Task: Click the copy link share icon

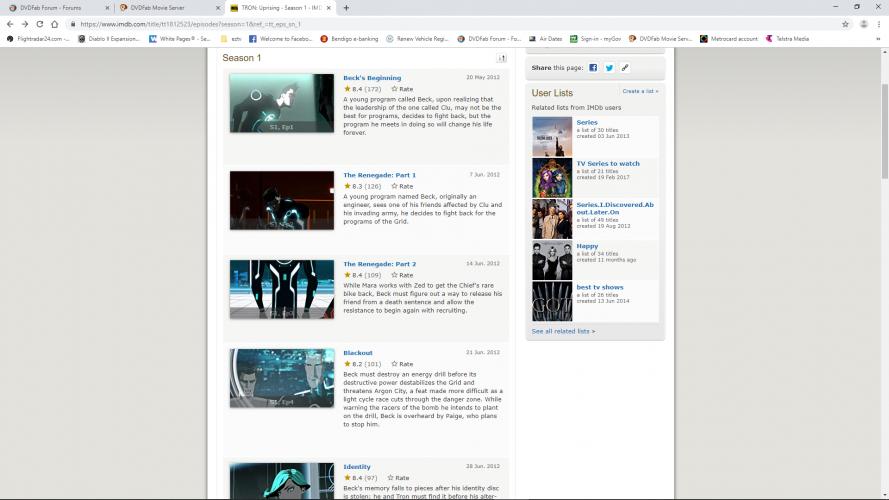Action: [625, 68]
